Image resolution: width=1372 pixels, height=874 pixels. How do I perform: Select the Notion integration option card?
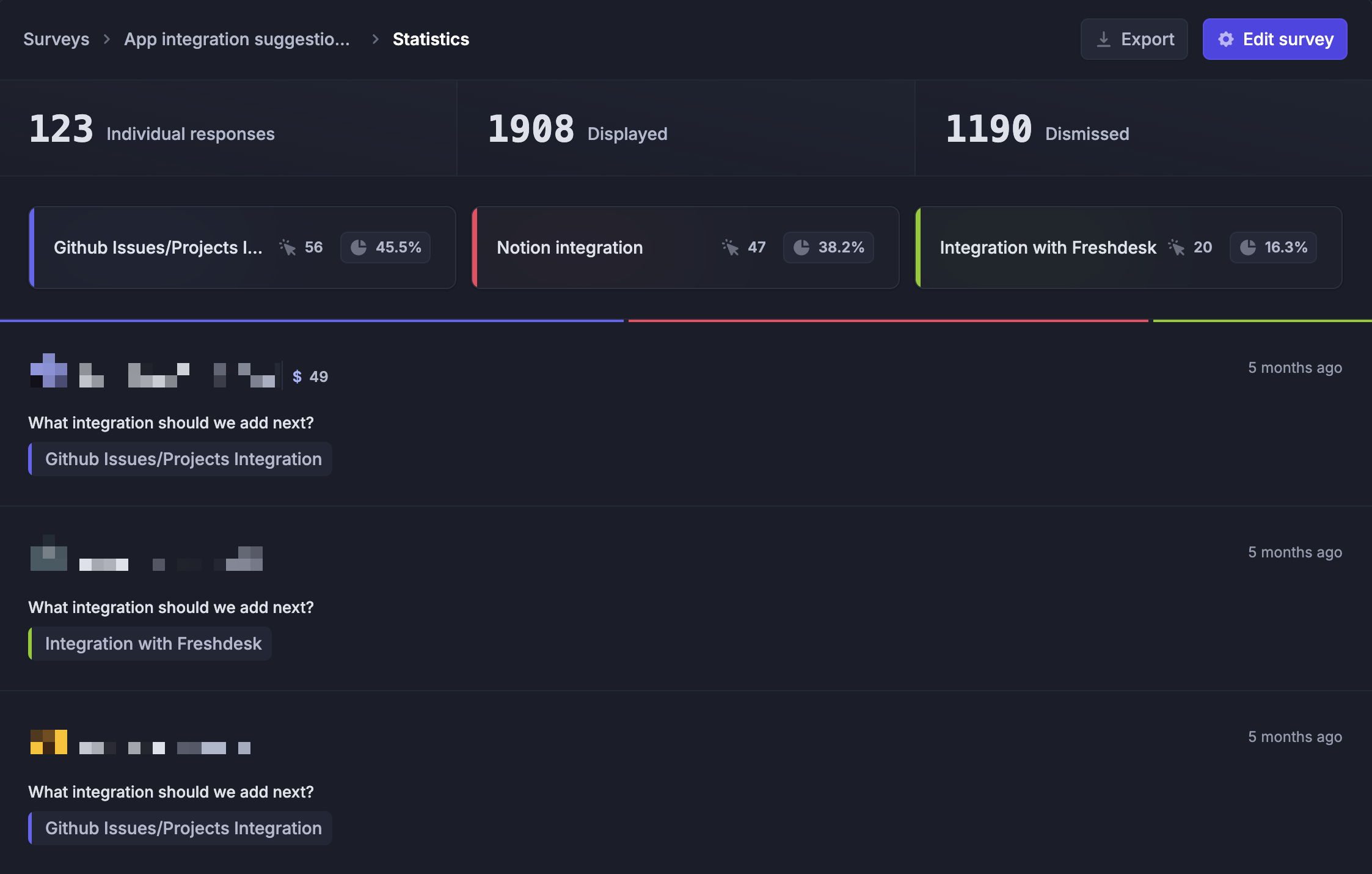[685, 248]
